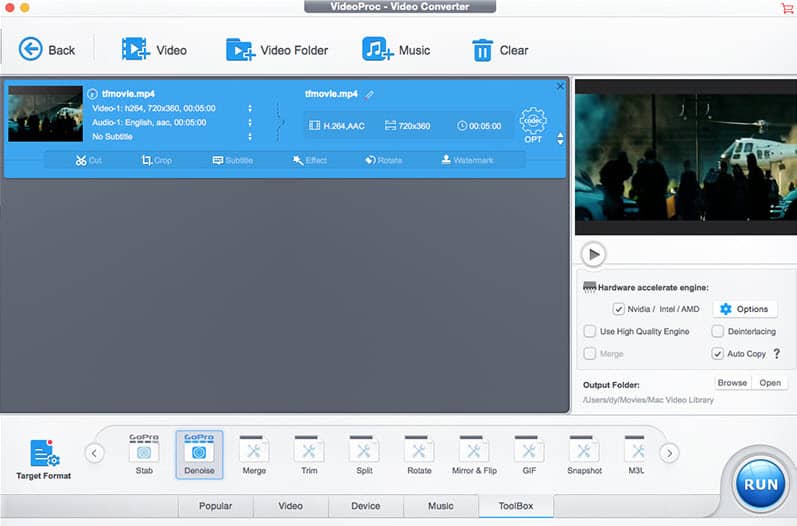797x526 pixels.
Task: Open the Subtitle tool
Action: [232, 161]
